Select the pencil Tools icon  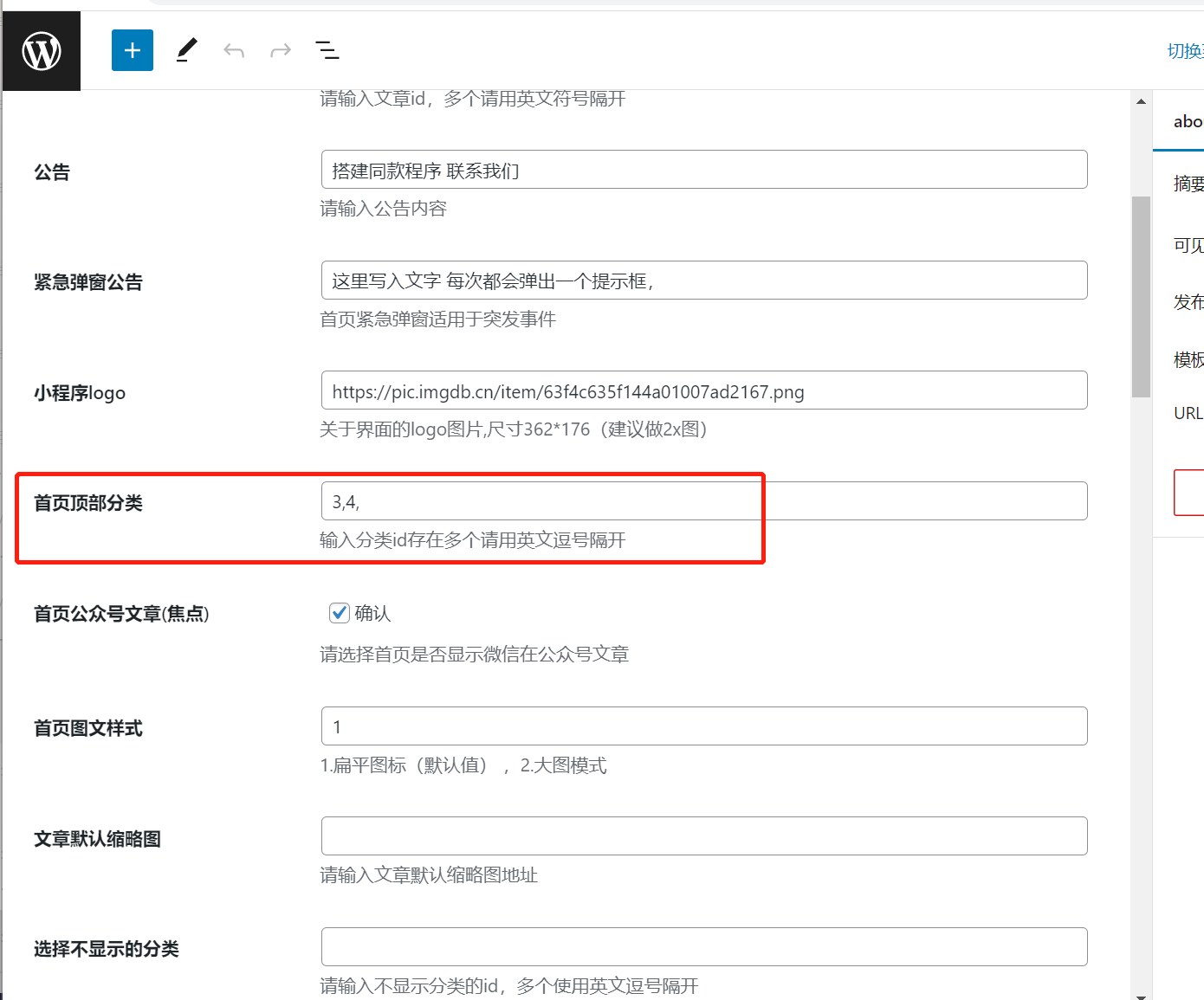pyautogui.click(x=186, y=50)
